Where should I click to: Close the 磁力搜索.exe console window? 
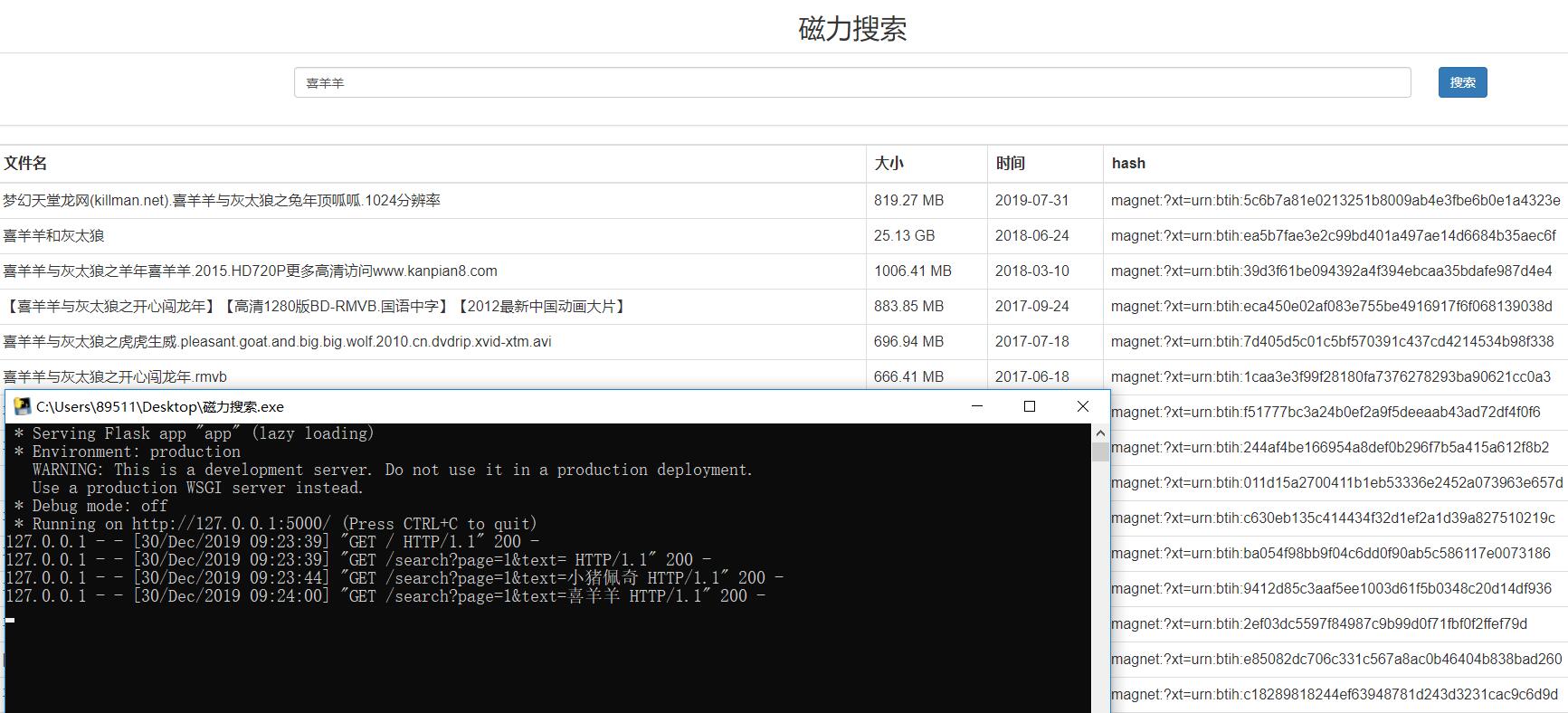(1082, 406)
